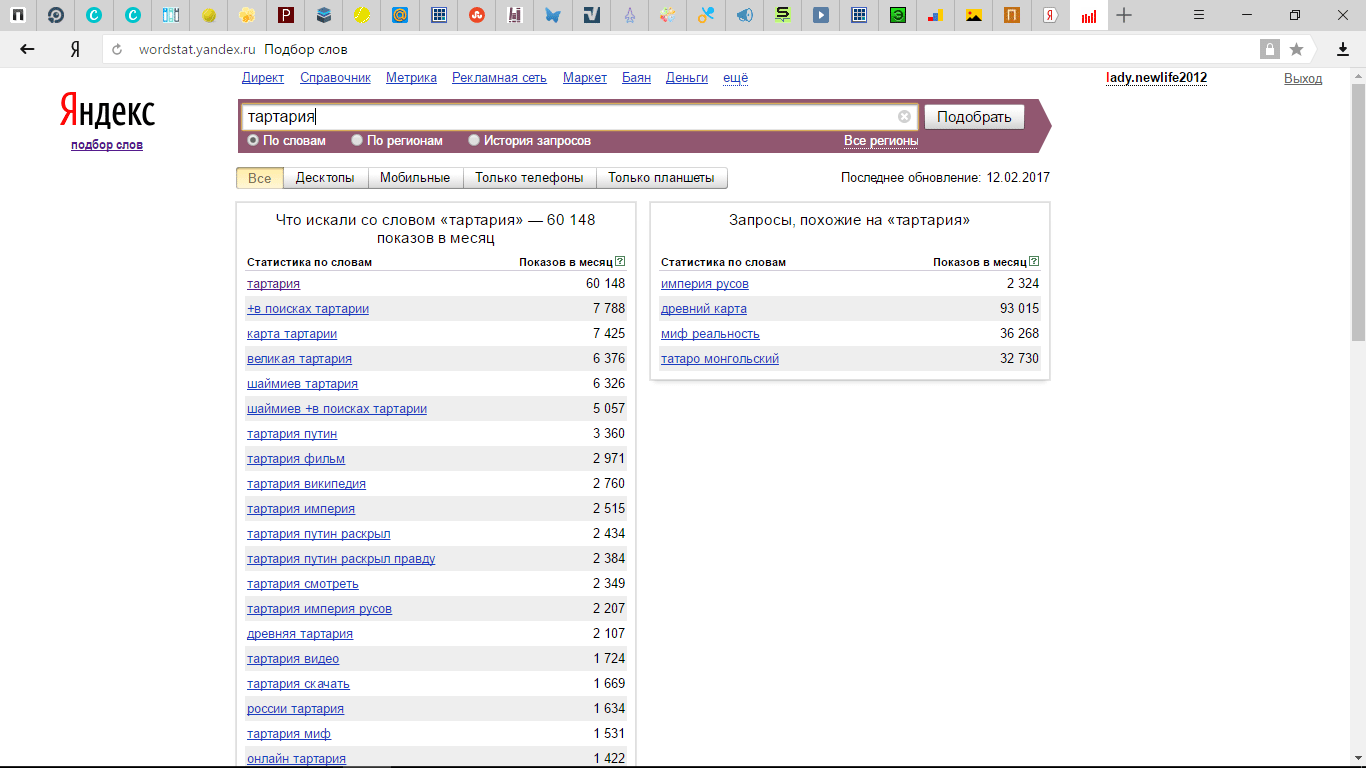Open the империя русов similar query
Screen dimensions: 1366x768
click(705, 284)
